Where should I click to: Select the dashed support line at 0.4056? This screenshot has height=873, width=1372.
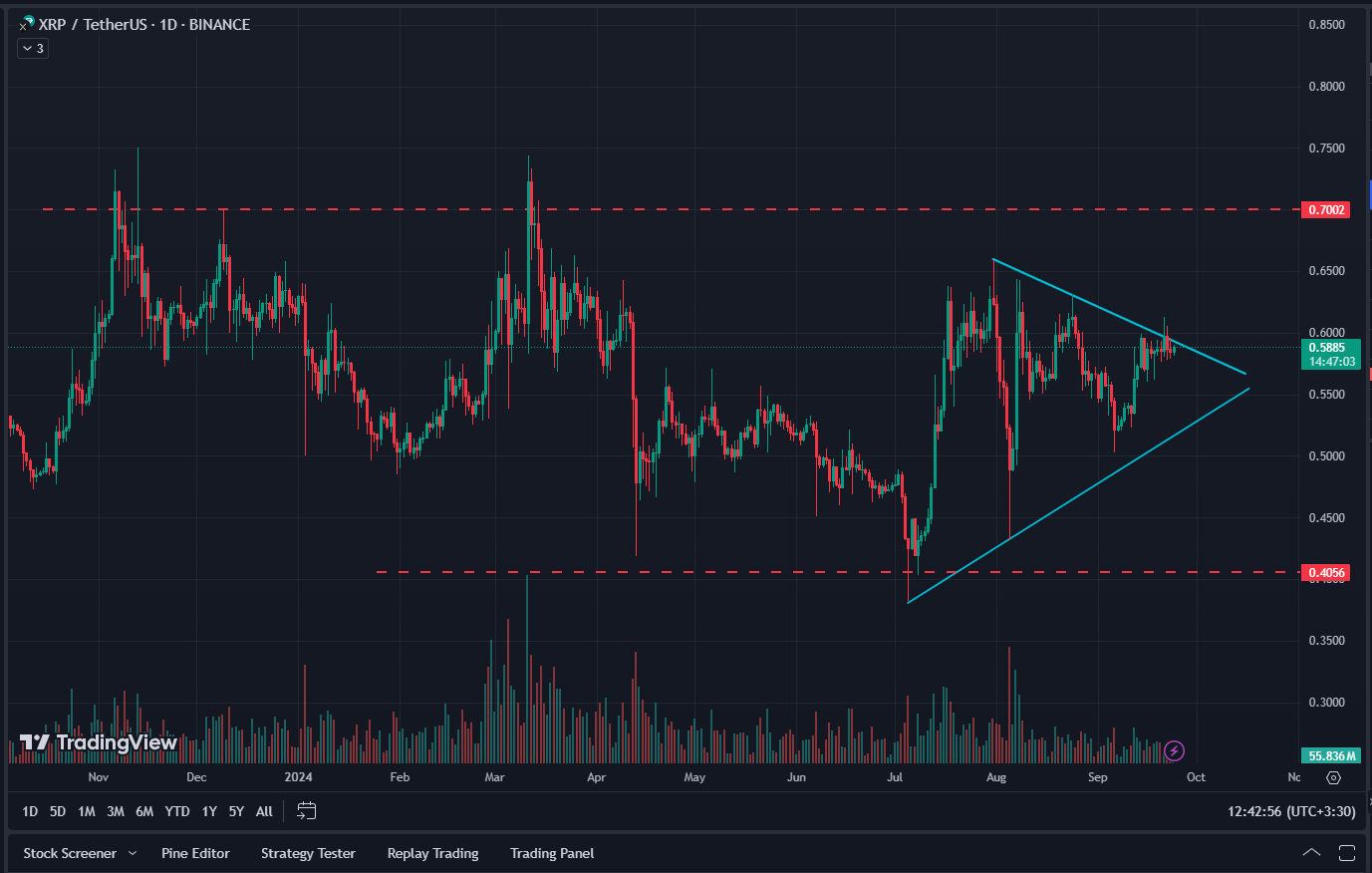click(x=837, y=572)
